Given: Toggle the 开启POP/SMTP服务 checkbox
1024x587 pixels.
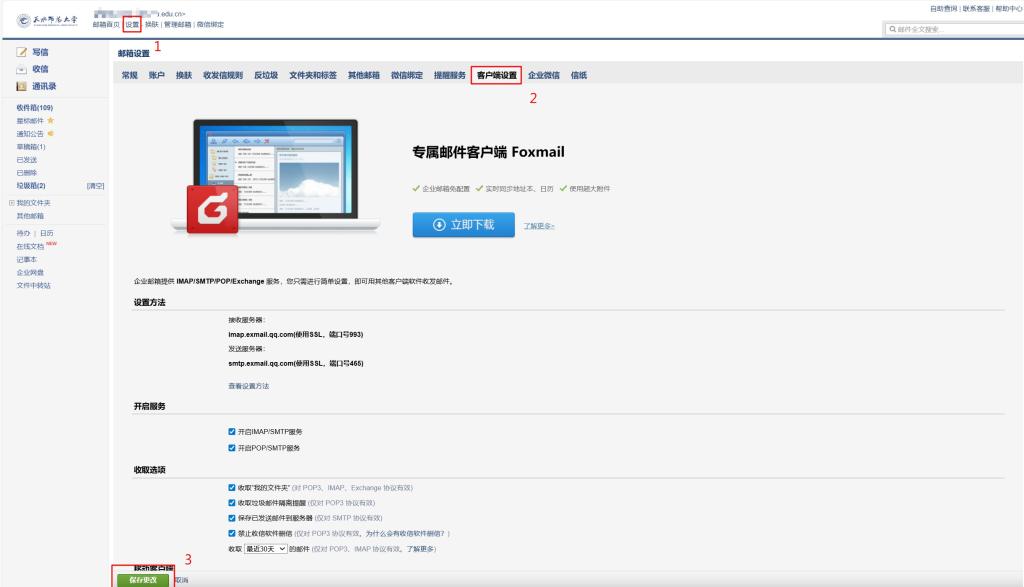Looking at the screenshot, I should pos(232,448).
